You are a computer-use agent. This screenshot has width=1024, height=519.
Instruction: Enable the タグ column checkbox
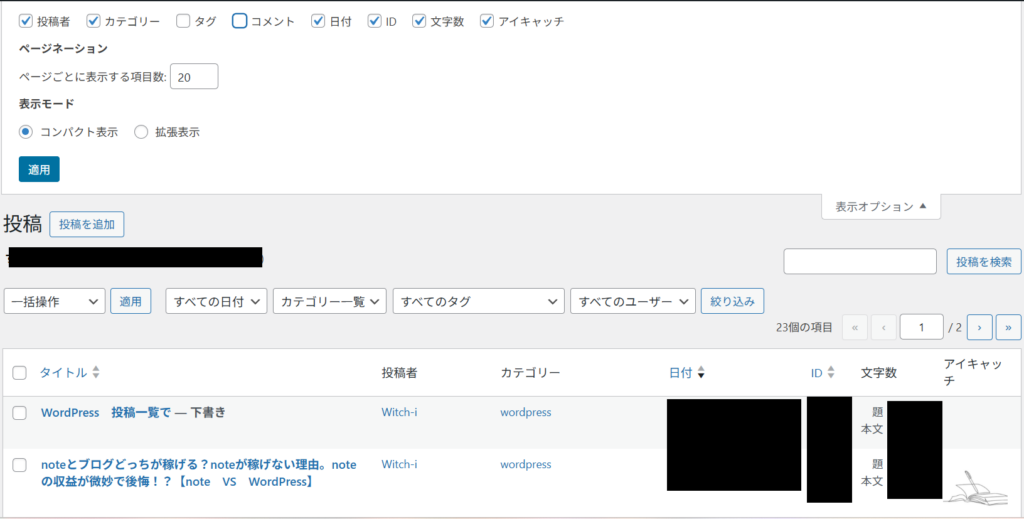pos(183,22)
